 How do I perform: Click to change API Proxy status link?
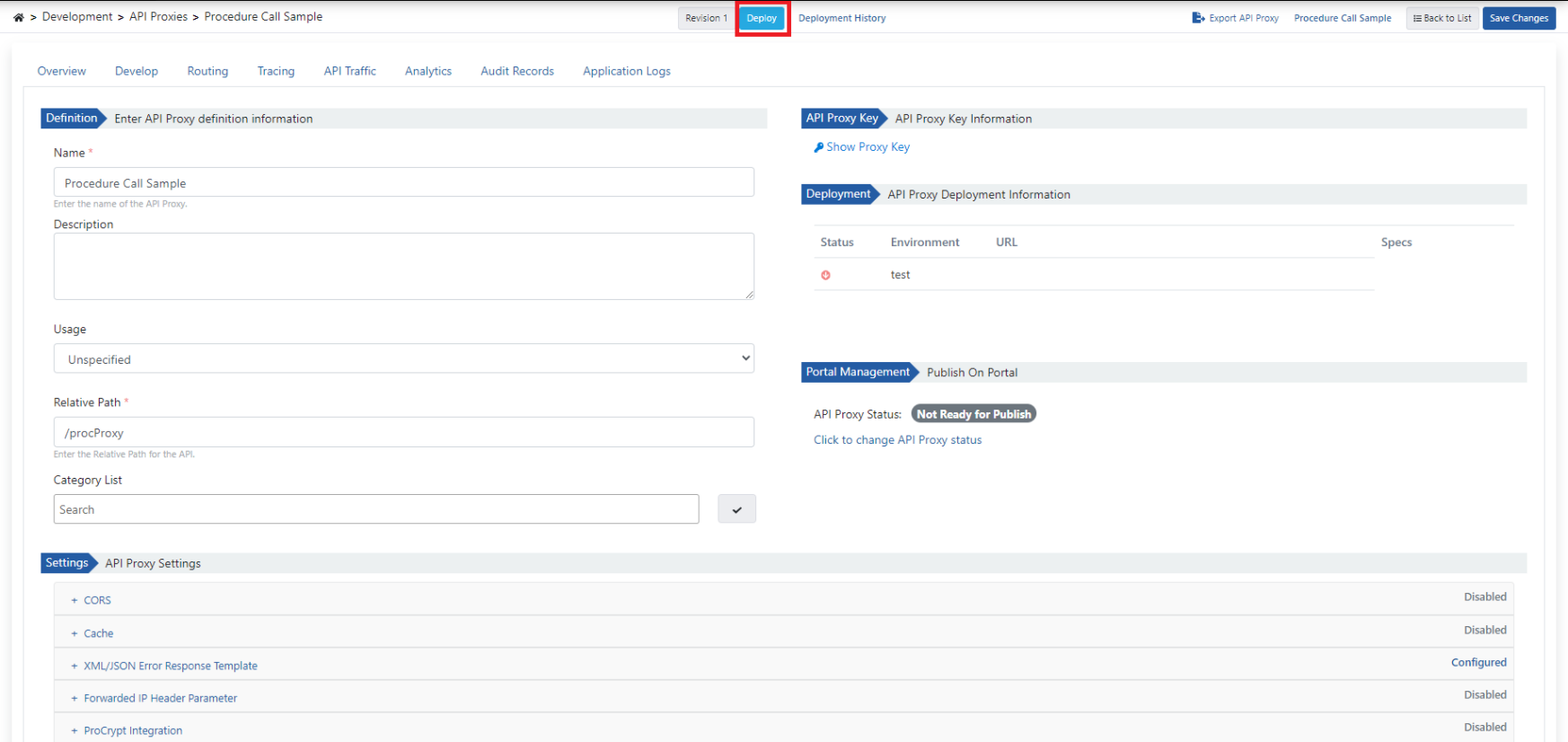point(897,440)
